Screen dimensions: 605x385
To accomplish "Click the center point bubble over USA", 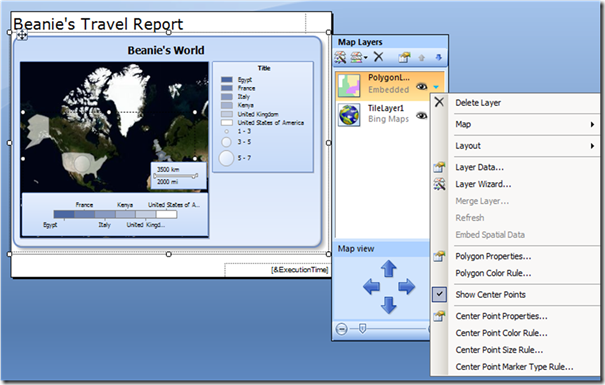I will click(x=82, y=163).
